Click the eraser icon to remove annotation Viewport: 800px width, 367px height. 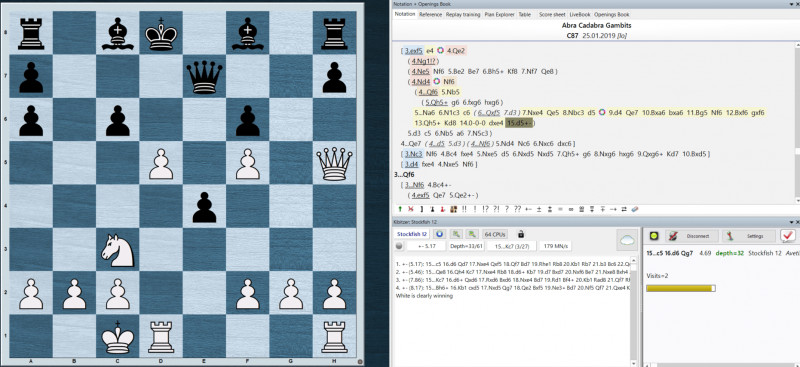click(x=635, y=209)
